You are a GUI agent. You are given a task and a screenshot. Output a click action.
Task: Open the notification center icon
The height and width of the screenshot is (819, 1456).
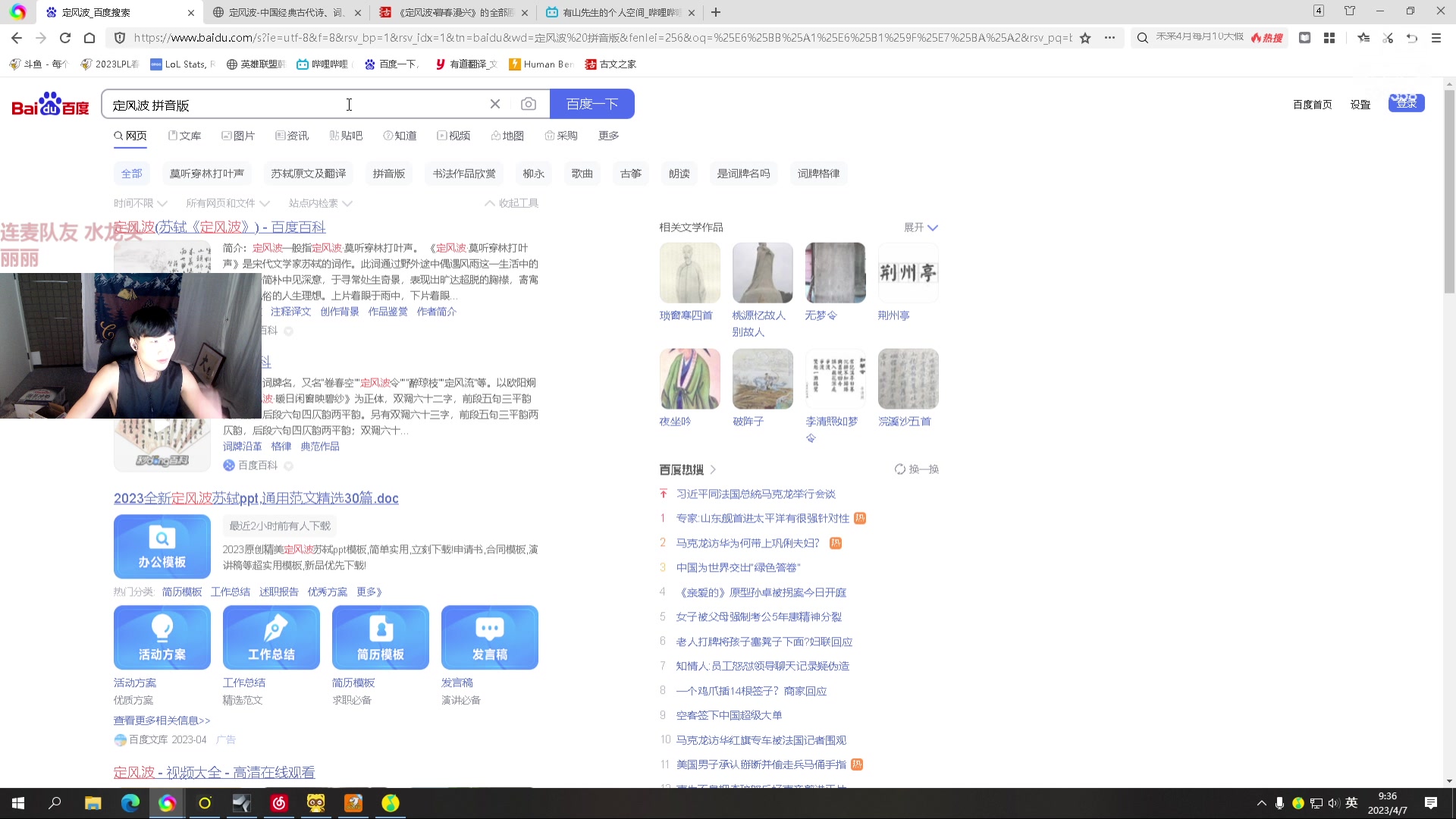tap(1431, 803)
